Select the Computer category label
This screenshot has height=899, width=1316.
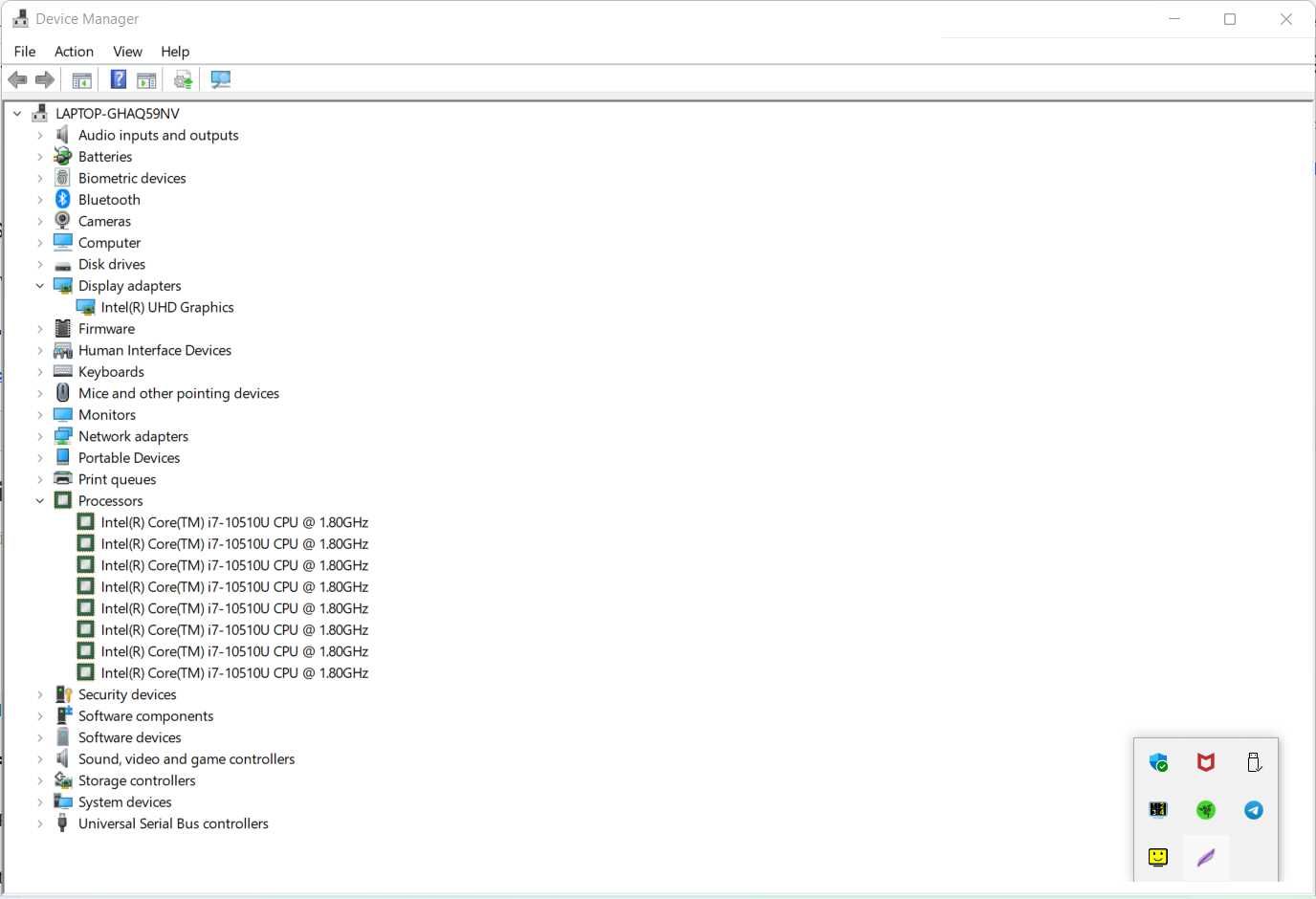(109, 242)
